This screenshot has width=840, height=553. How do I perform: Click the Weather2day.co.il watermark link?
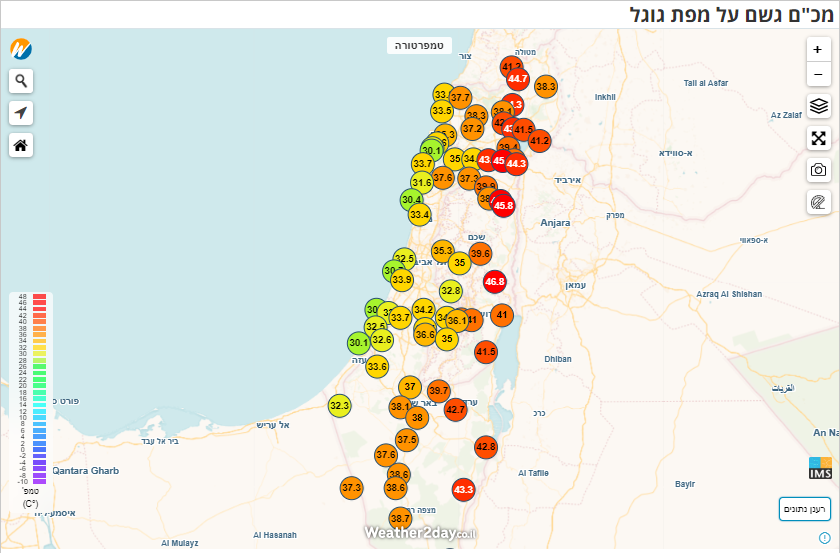(x=420, y=533)
